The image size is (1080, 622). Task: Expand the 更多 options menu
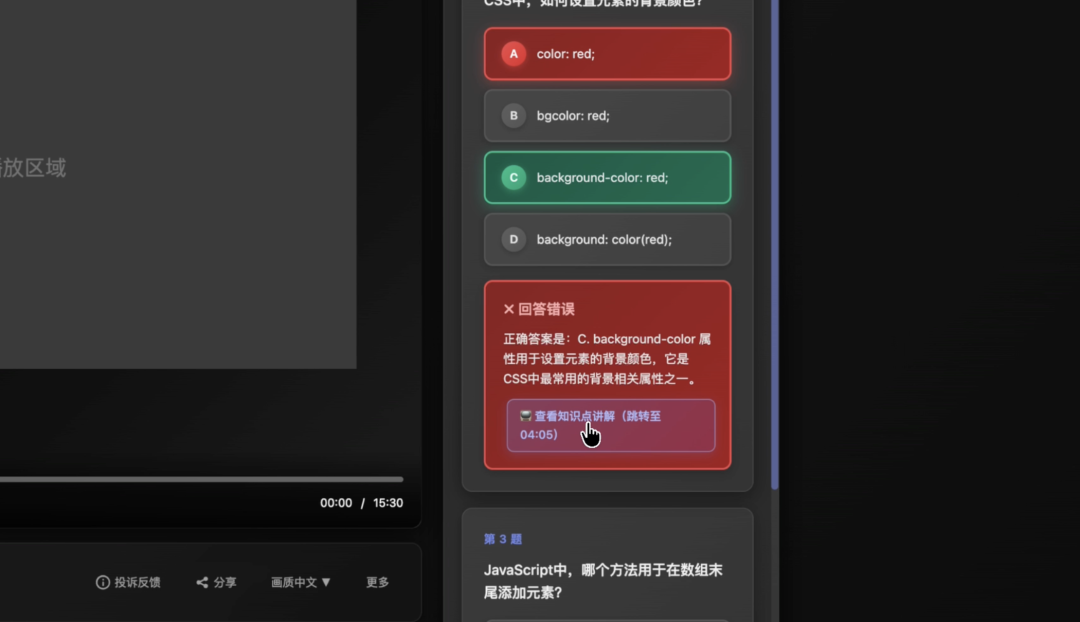[377, 582]
